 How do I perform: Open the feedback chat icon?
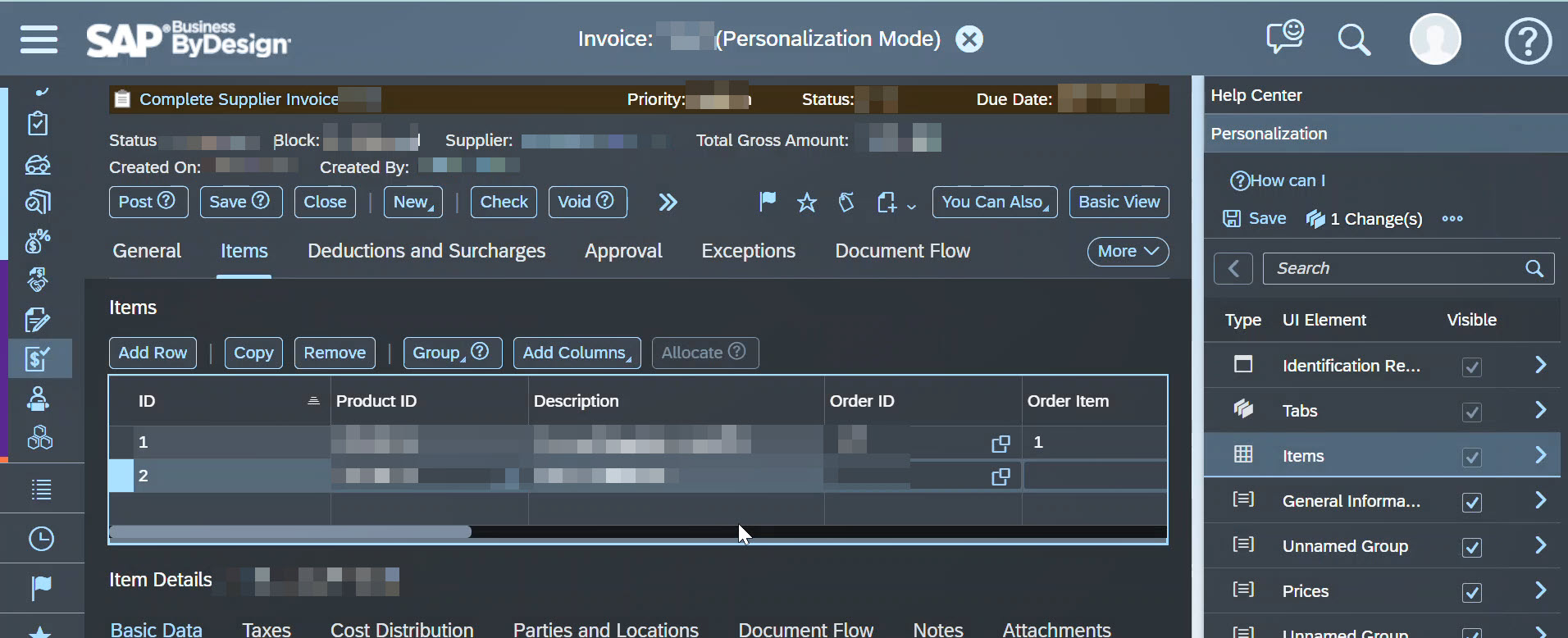coord(1285,38)
